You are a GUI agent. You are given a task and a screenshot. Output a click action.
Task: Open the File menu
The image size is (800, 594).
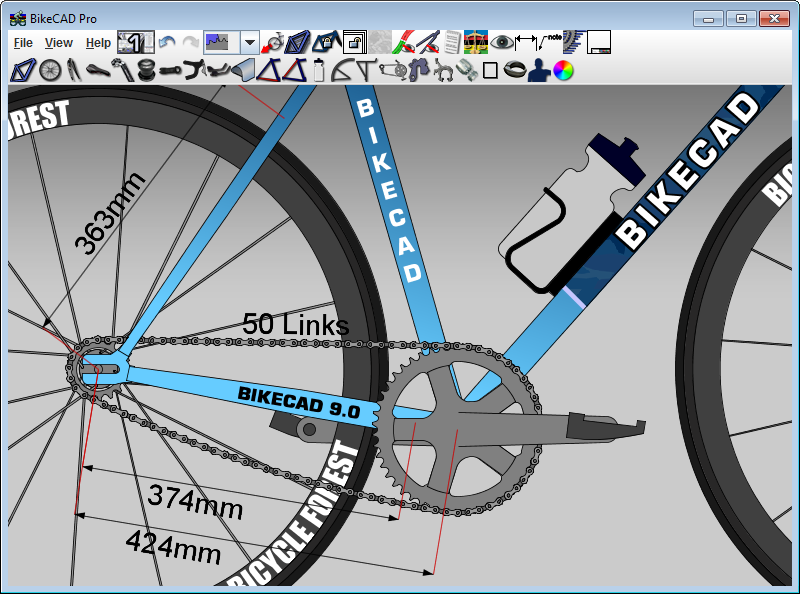click(23, 43)
